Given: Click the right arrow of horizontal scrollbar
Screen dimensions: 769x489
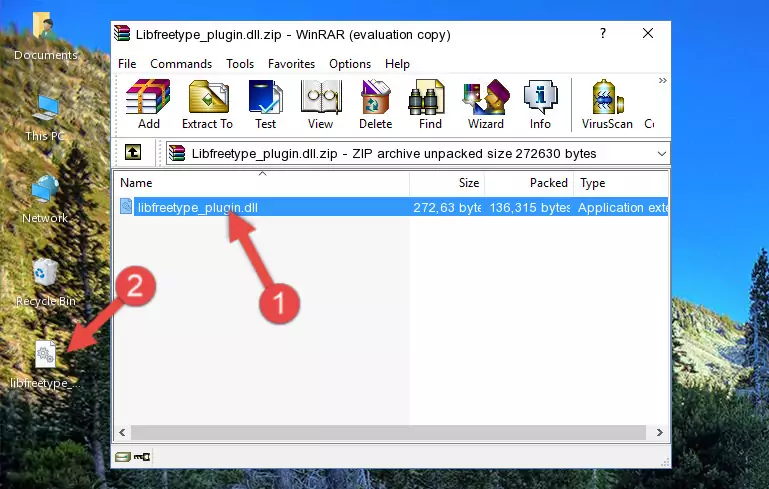Looking at the screenshot, I should [660, 433].
